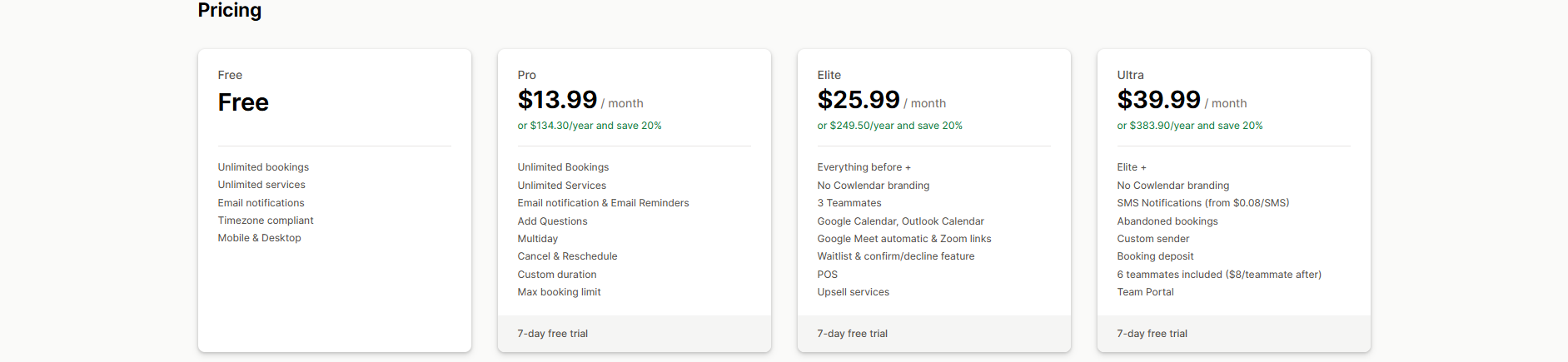Click Waitlist & confirm/decline feature
Screen dimensions: 1568x362
tap(895, 256)
